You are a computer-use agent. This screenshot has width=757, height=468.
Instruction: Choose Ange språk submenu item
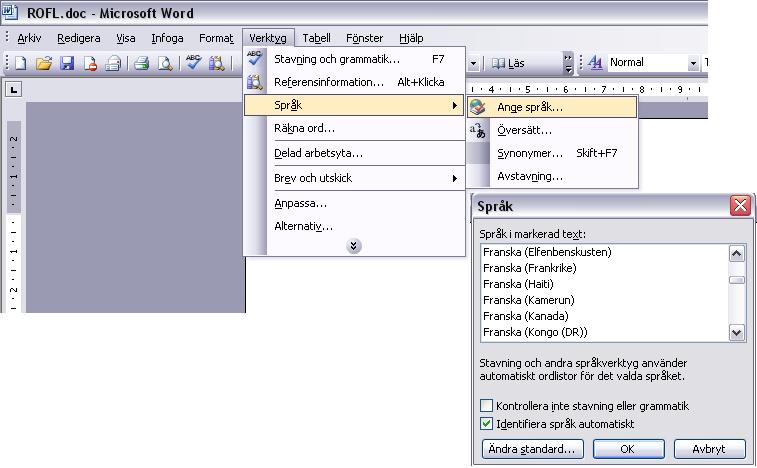(x=552, y=107)
